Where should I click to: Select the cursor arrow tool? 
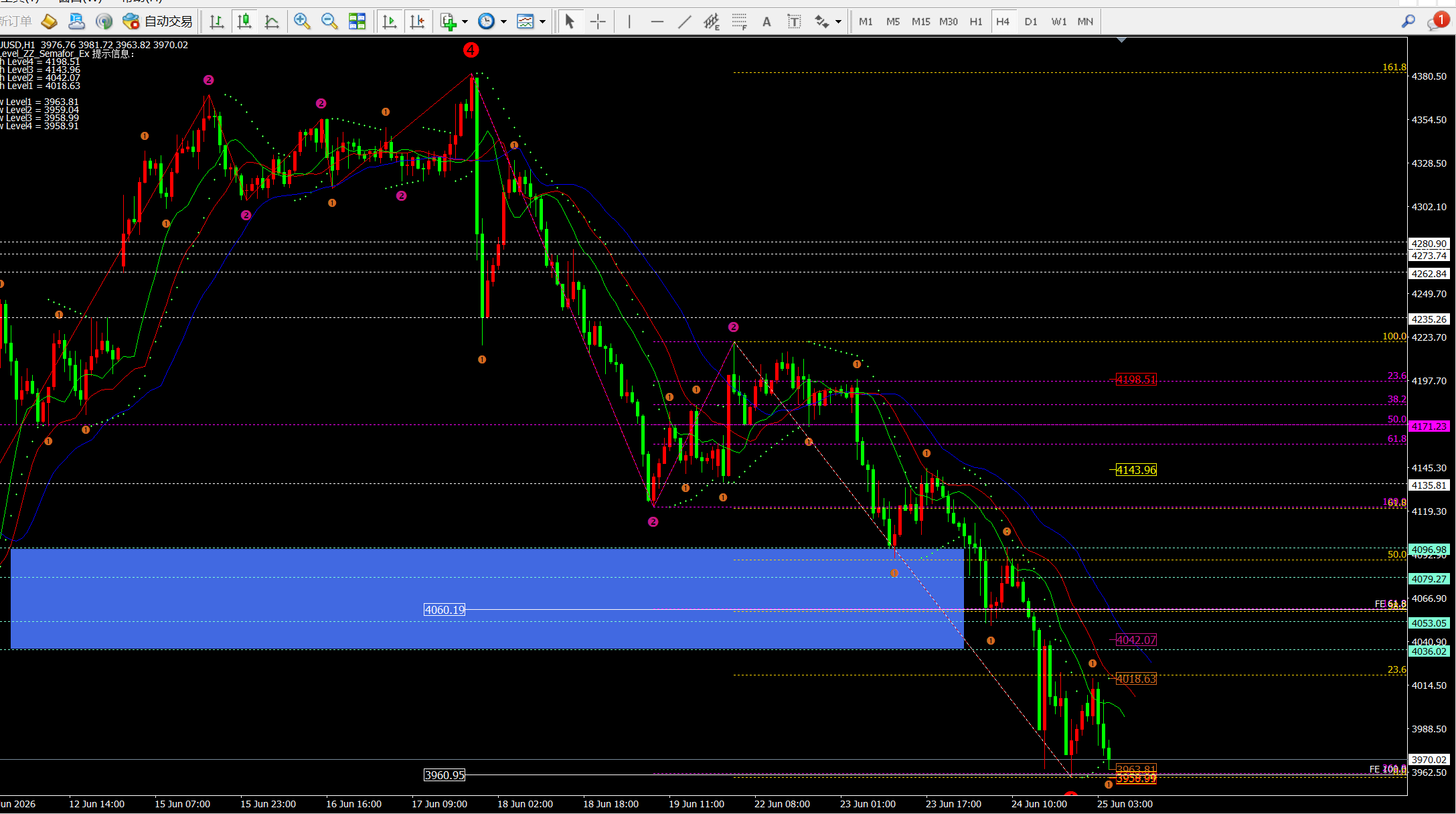(570, 22)
